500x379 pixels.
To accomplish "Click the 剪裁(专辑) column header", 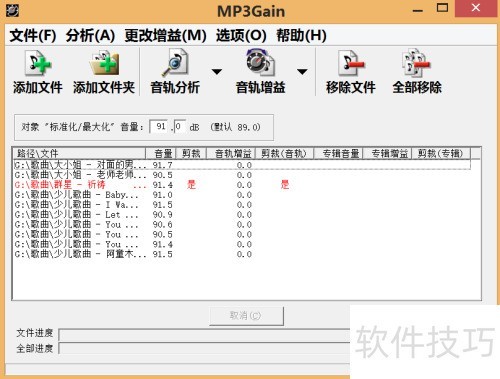I will click(441, 153).
